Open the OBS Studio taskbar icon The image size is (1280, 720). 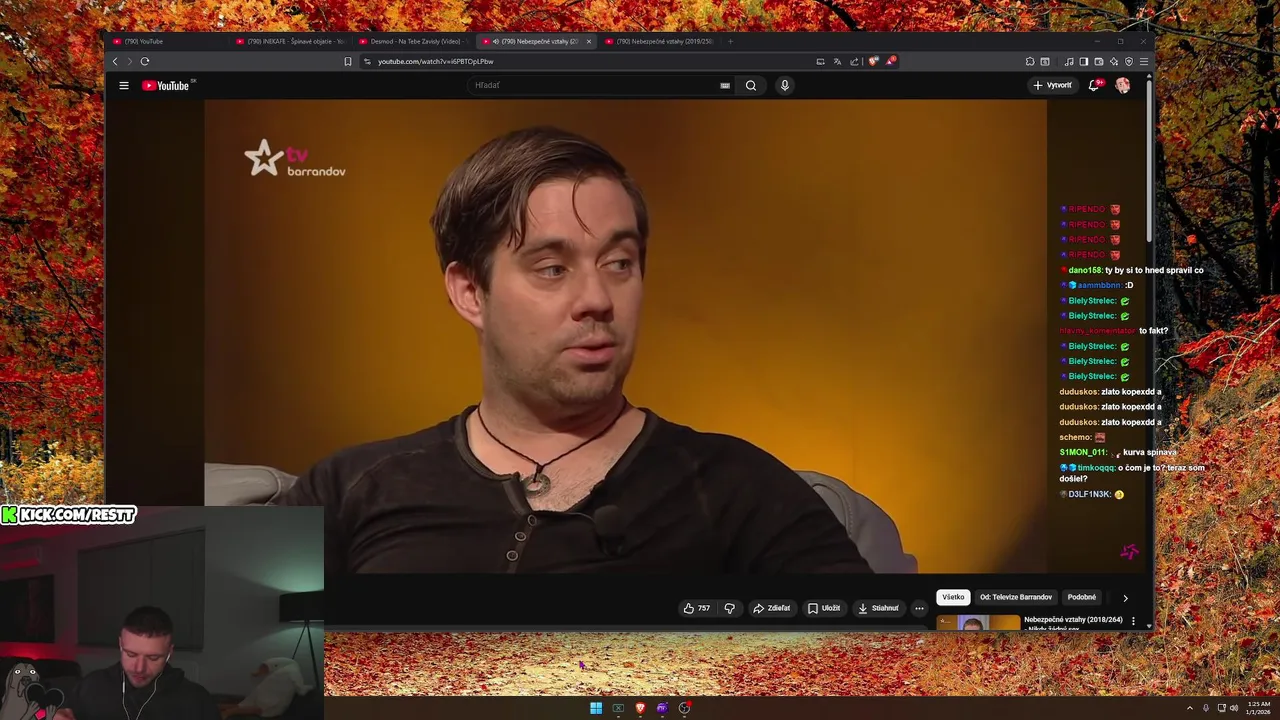pyautogui.click(x=684, y=708)
